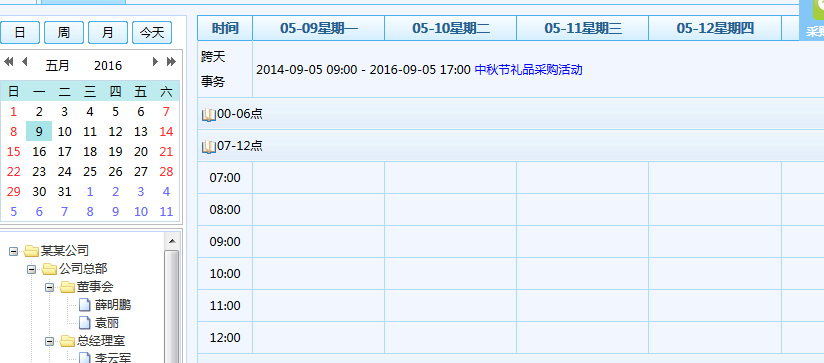824x363 pixels.
Task: Switch to day view with 日 button
Action: [20, 33]
